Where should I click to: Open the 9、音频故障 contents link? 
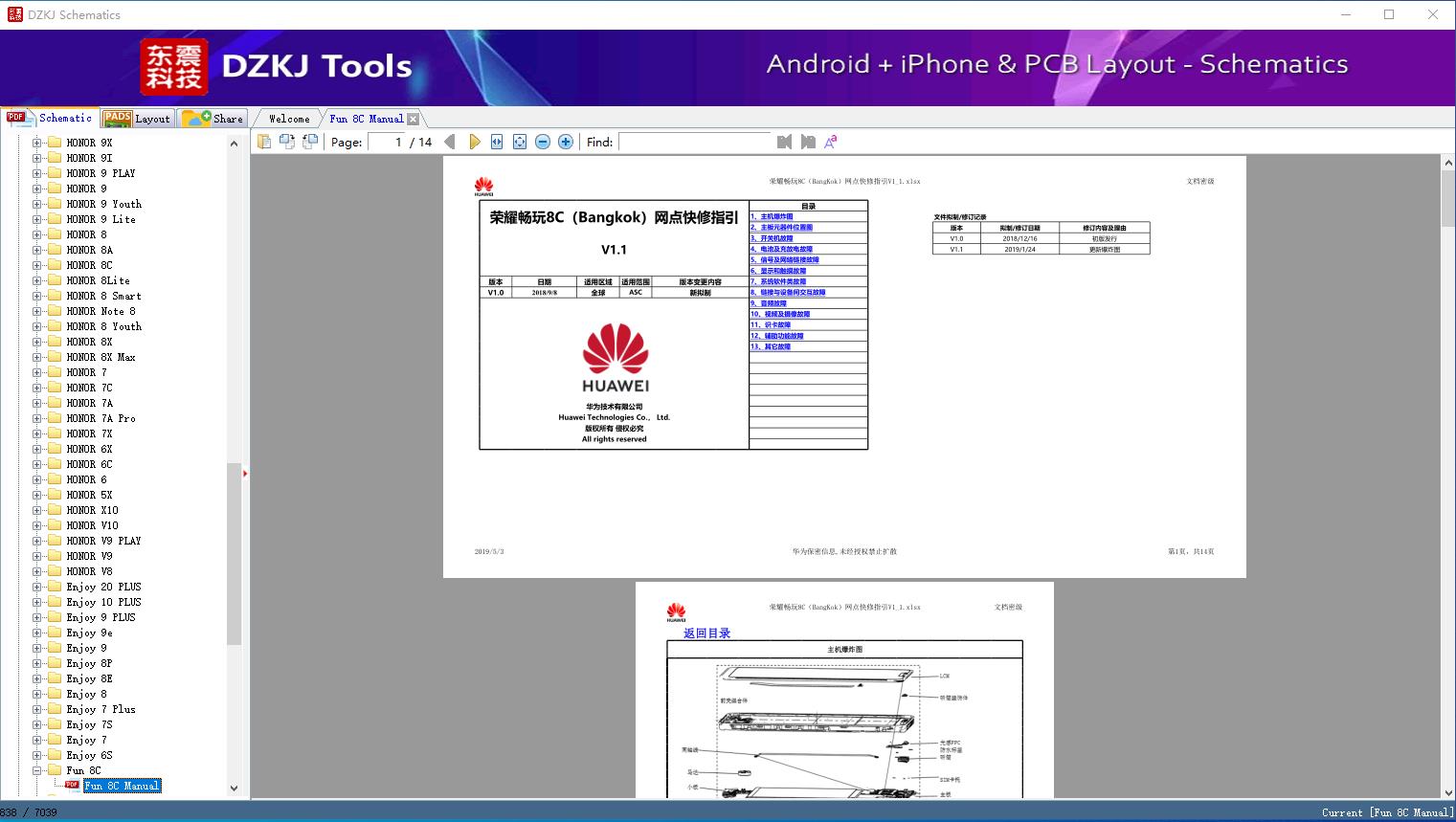769,303
